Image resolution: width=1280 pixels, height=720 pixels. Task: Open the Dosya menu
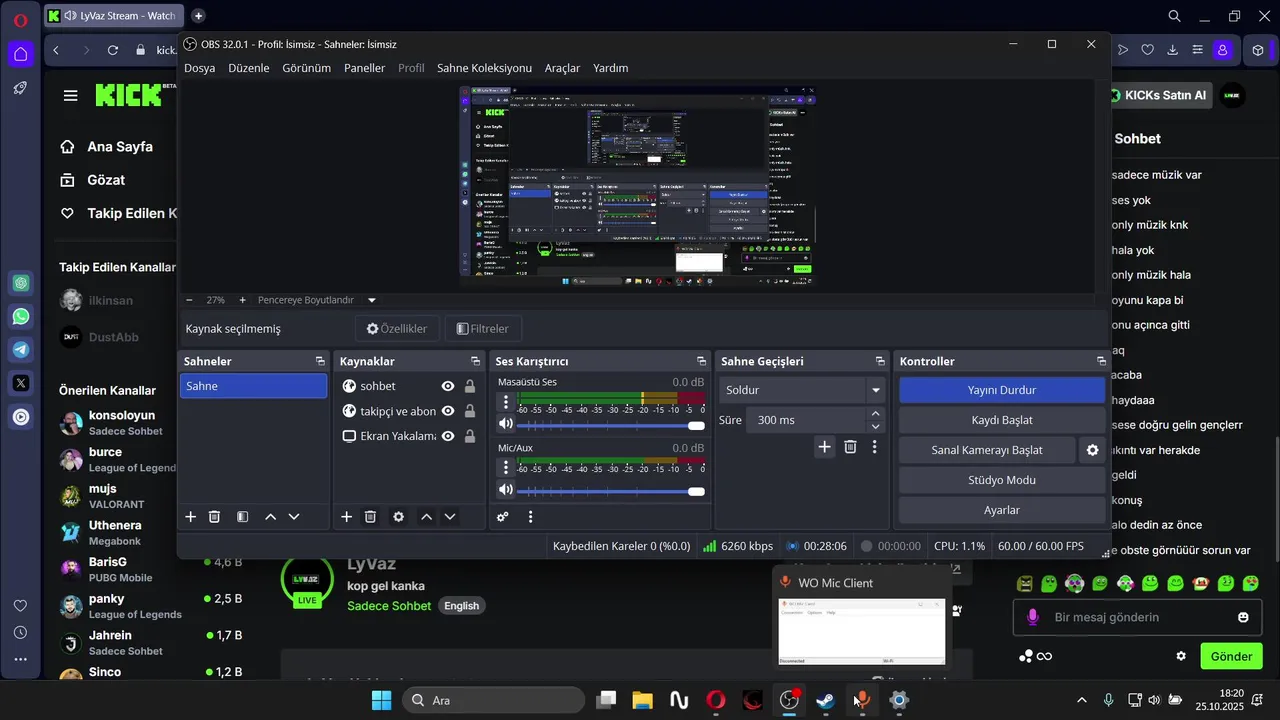tap(199, 68)
